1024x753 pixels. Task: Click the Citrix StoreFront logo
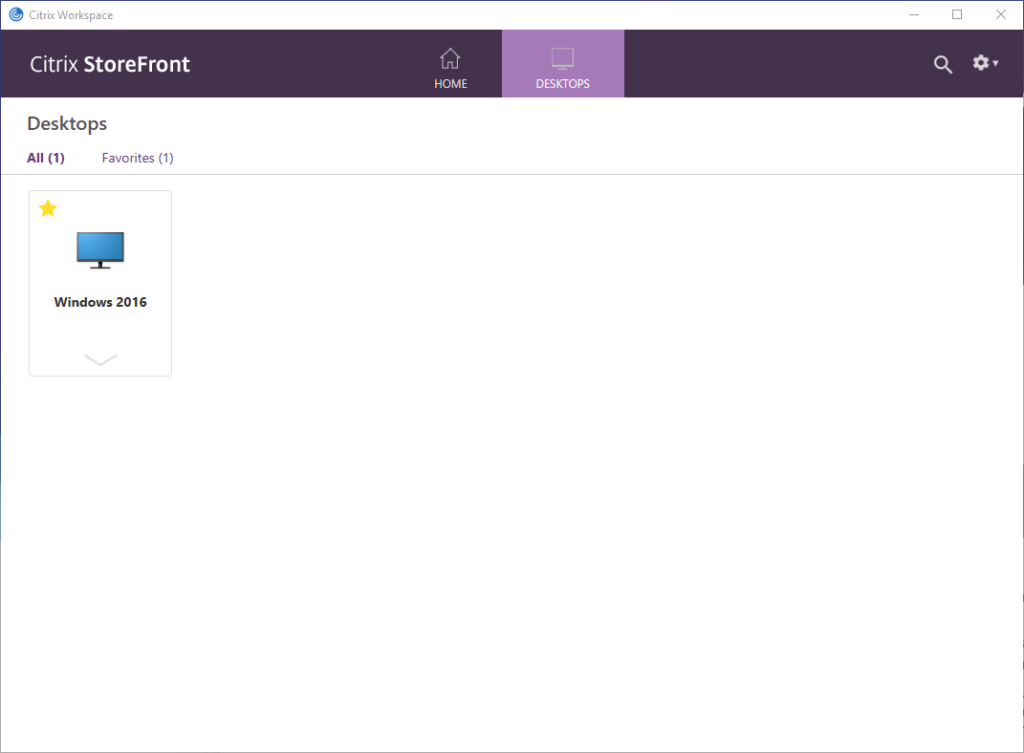[110, 64]
